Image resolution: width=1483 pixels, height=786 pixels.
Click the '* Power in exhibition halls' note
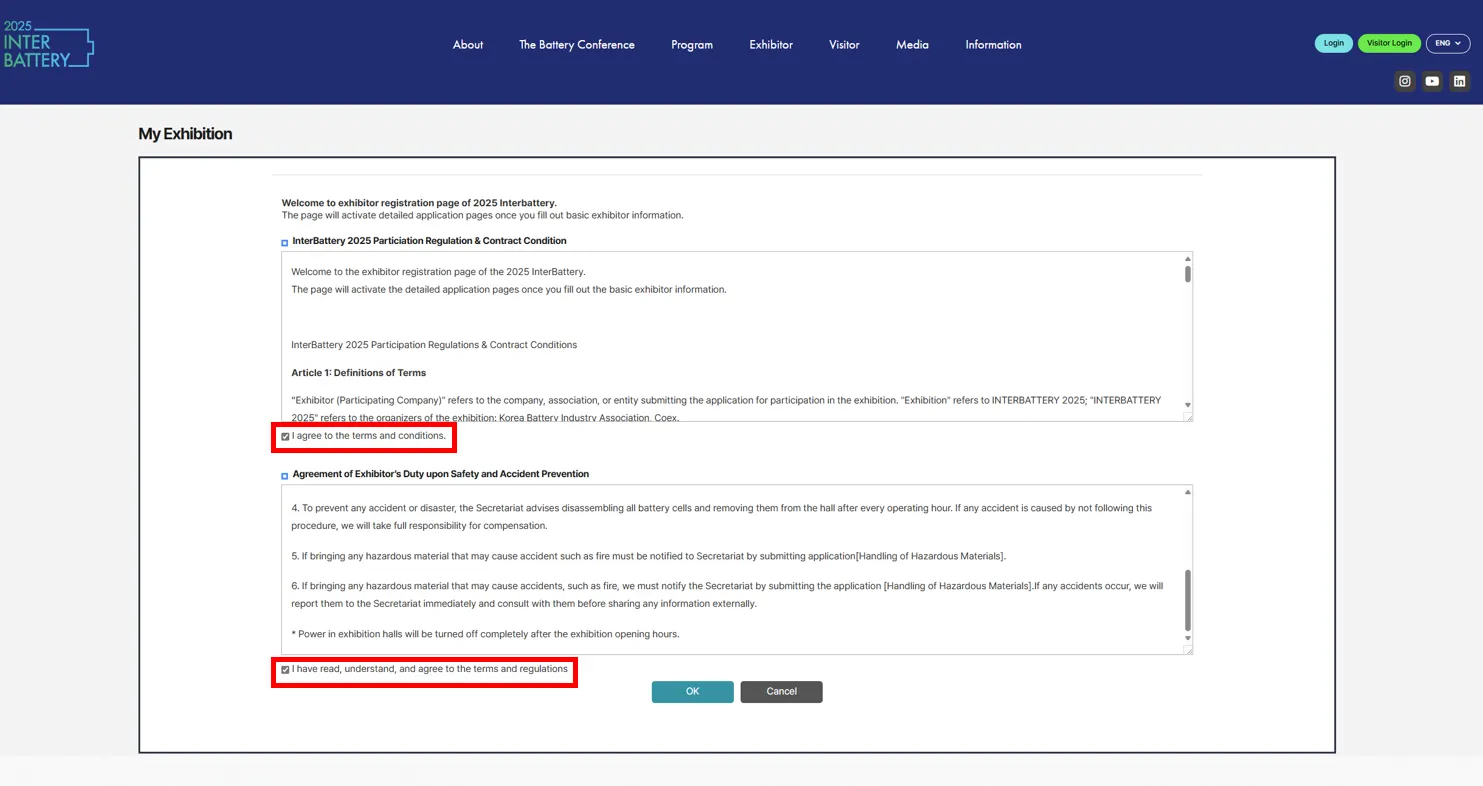coord(485,634)
